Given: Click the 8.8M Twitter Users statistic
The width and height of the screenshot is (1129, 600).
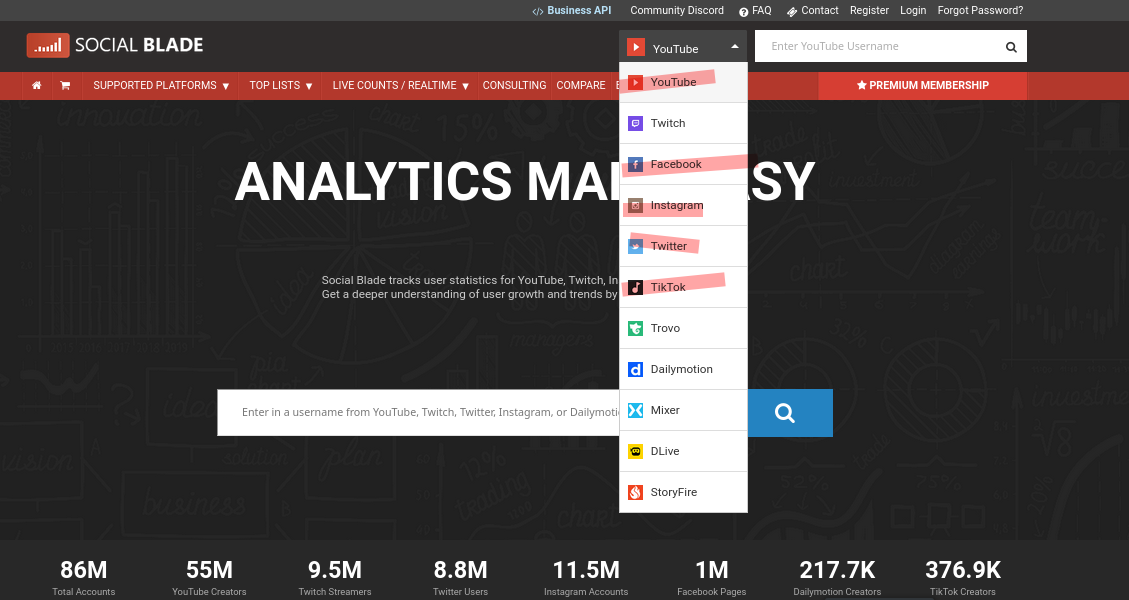Looking at the screenshot, I should (x=460, y=578).
